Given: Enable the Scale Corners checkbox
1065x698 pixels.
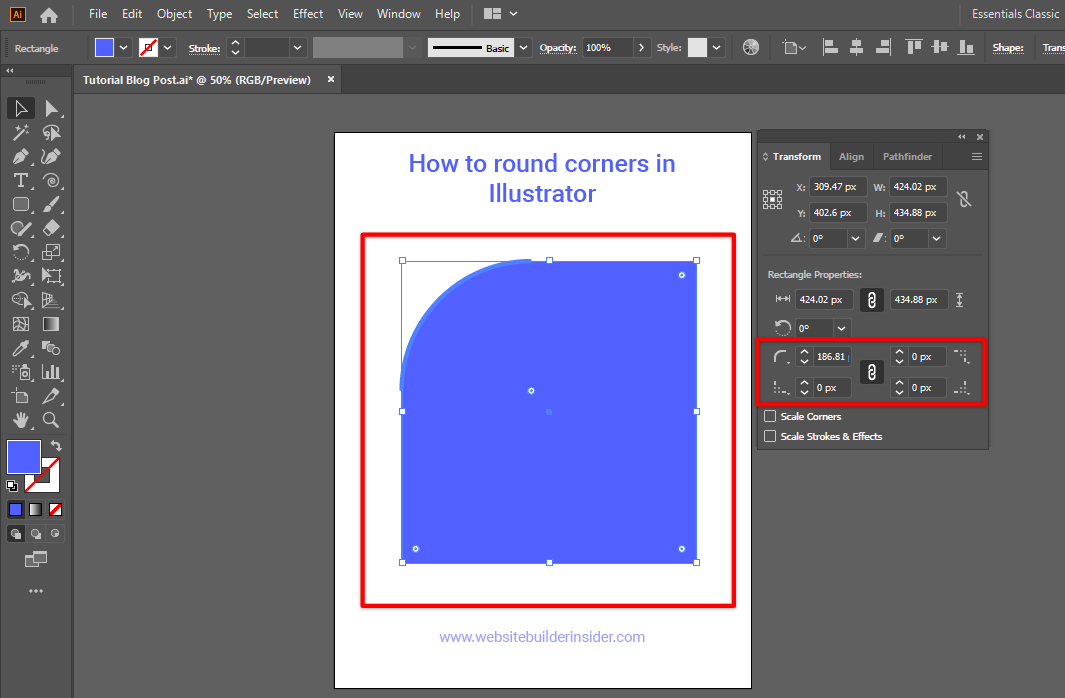Looking at the screenshot, I should [x=770, y=416].
